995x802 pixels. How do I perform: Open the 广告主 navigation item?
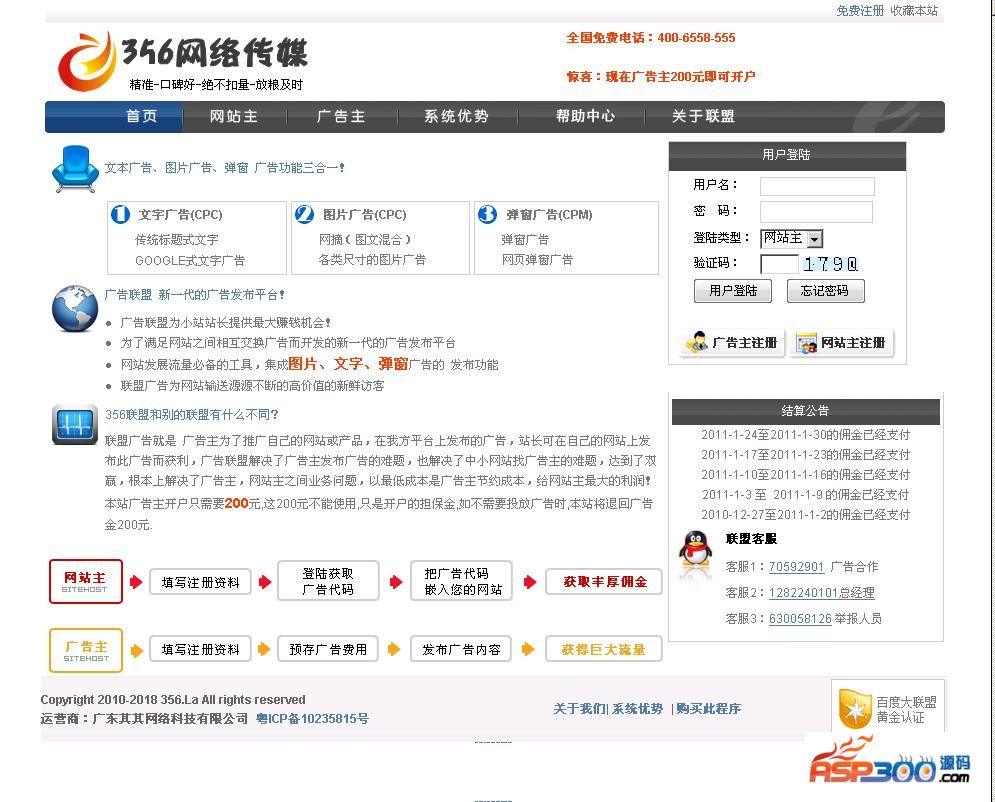pyautogui.click(x=341, y=117)
